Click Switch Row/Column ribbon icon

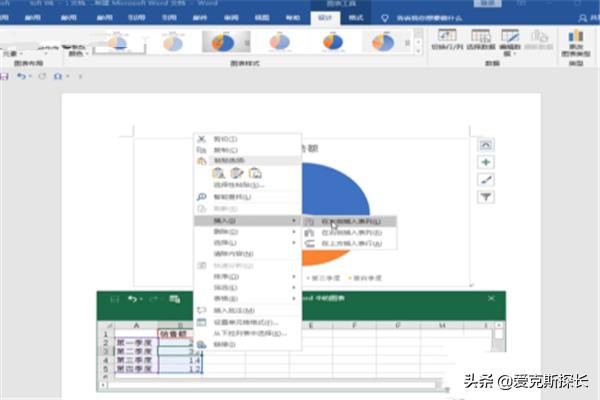pos(447,36)
